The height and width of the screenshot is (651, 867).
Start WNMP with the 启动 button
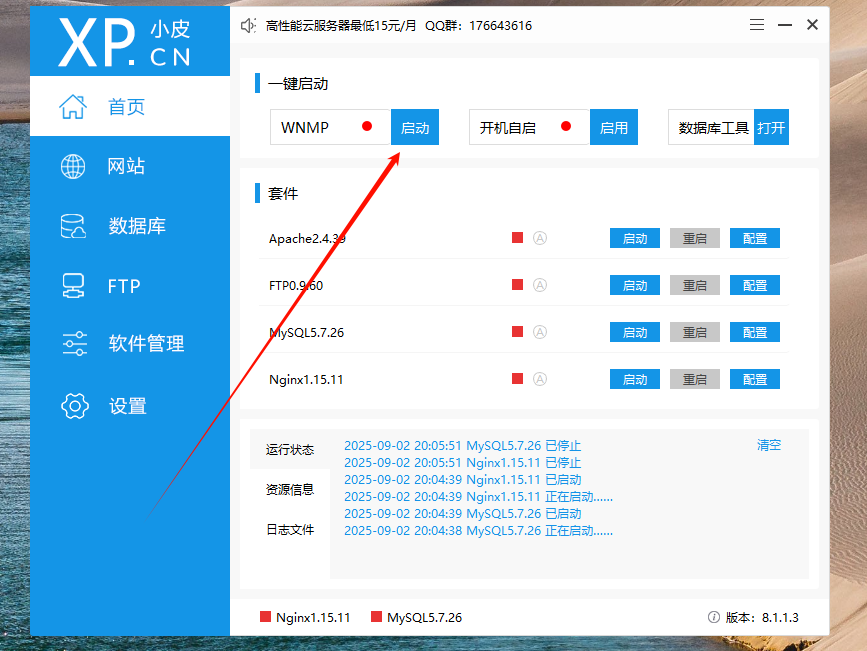pos(415,128)
